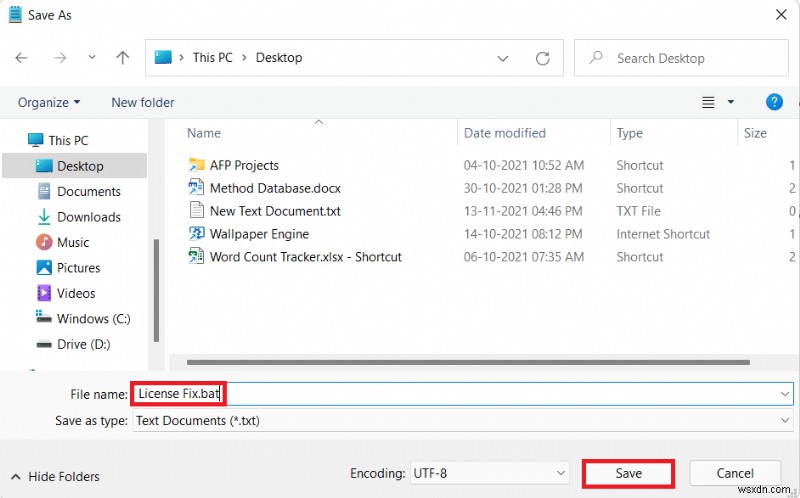Image resolution: width=800 pixels, height=498 pixels.
Task: Open view options dropdown arrow
Action: (x=731, y=102)
